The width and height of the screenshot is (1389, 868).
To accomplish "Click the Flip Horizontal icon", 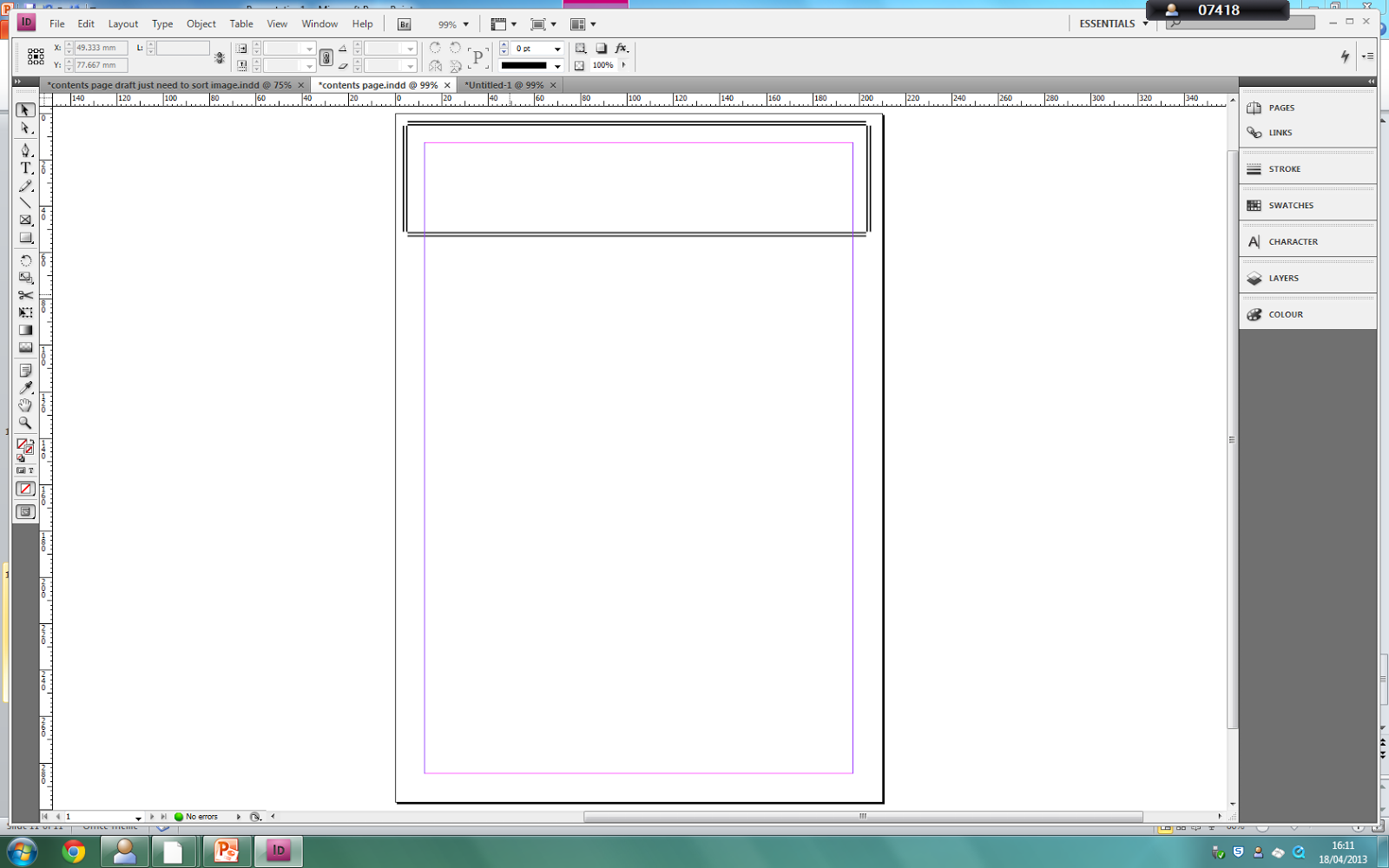I will pos(435,66).
